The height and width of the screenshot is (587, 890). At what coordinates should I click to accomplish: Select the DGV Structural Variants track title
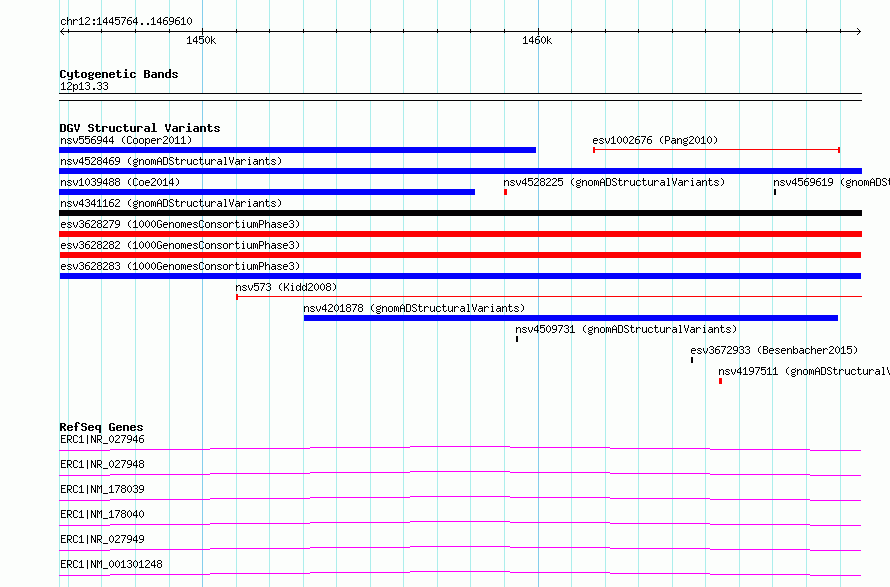pos(140,128)
